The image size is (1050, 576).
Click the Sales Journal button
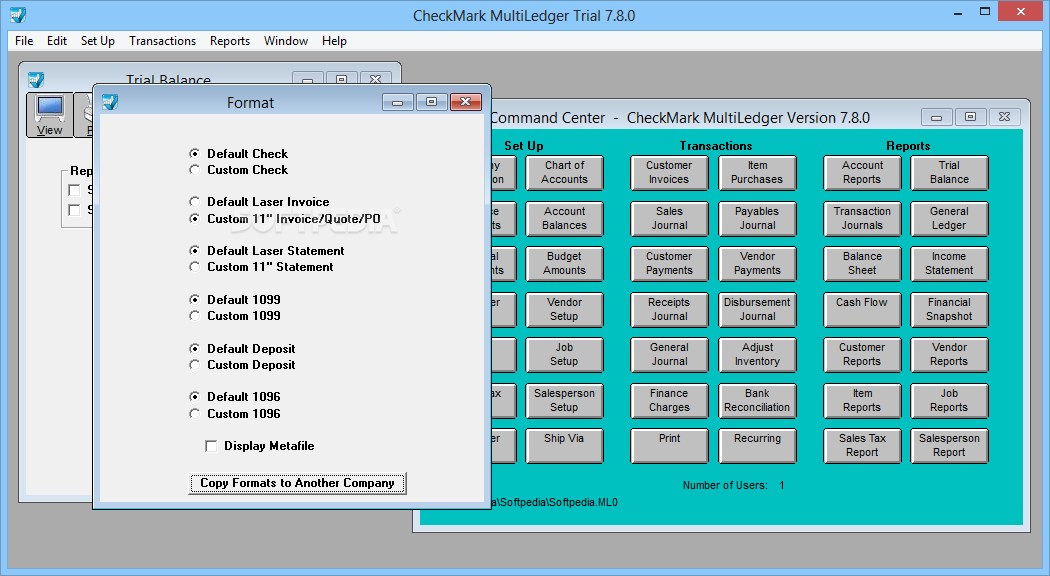[669, 218]
